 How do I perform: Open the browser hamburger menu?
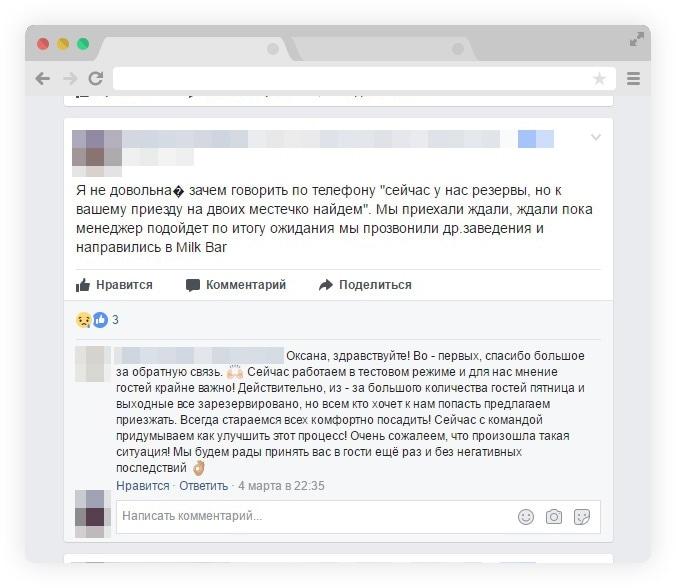[x=633, y=78]
